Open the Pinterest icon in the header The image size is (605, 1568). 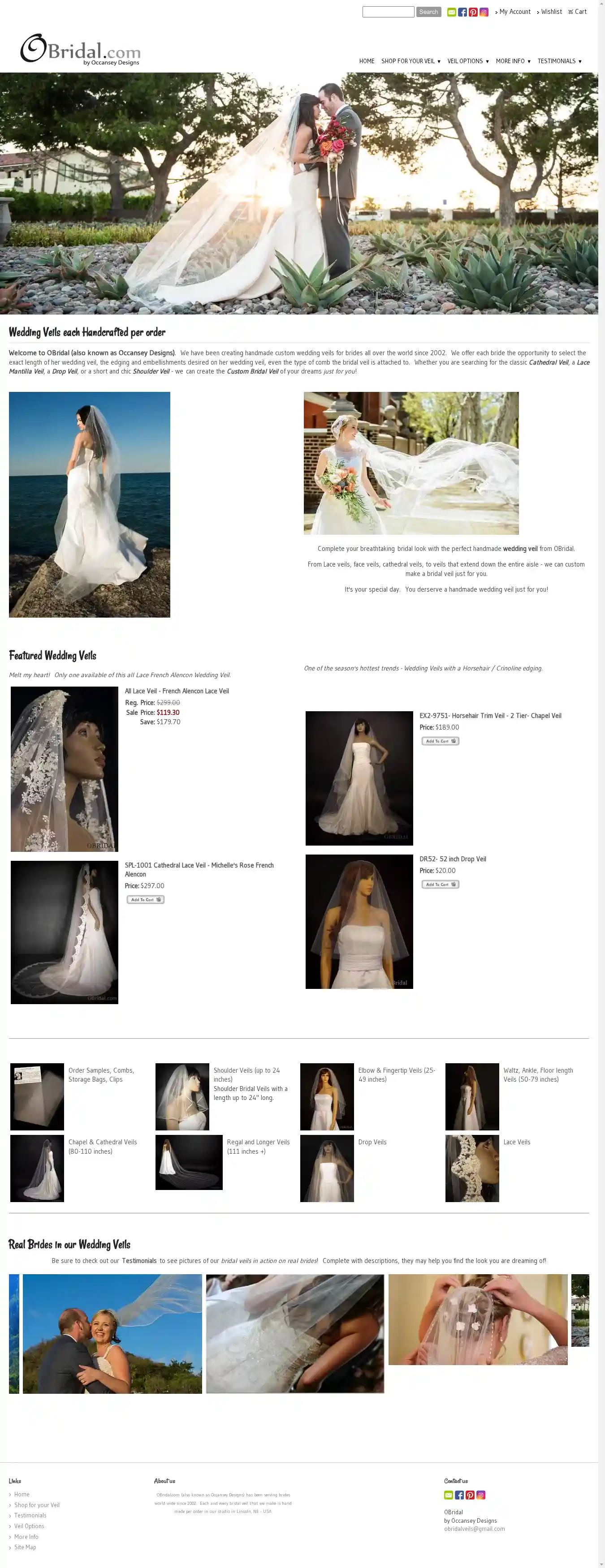(x=473, y=12)
